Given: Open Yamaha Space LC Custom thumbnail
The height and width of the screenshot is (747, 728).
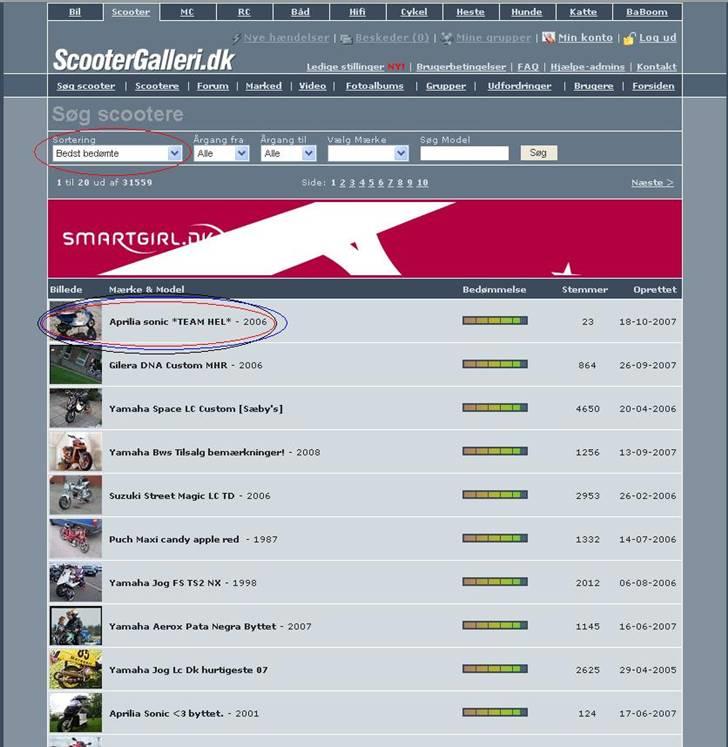Looking at the screenshot, I should [x=75, y=408].
